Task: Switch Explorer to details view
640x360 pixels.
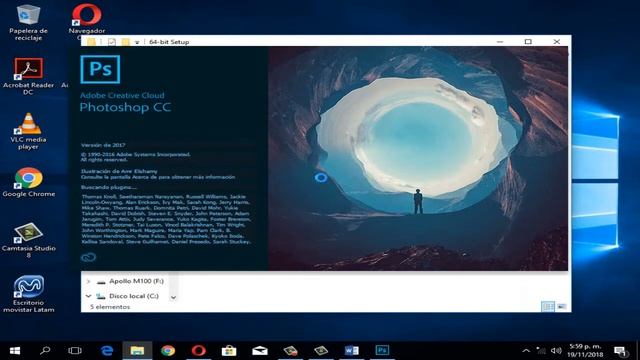Action: click(x=548, y=306)
